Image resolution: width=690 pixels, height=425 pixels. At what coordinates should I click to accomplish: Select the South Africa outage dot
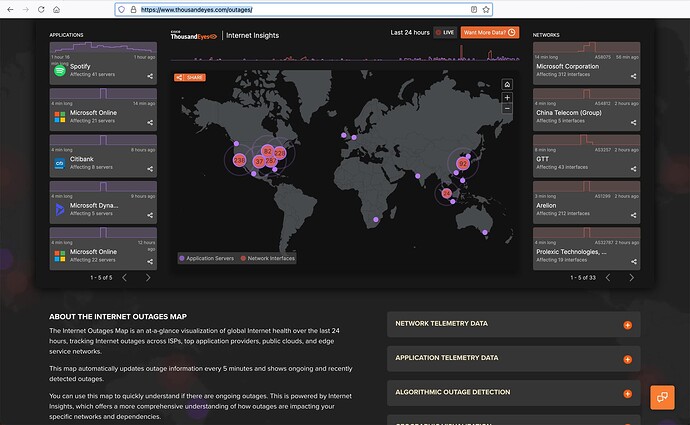[376, 219]
